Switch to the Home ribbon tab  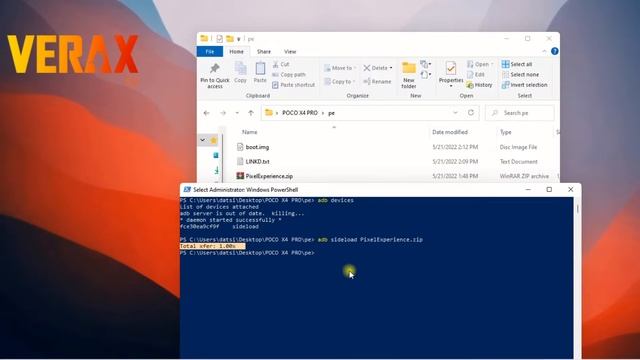click(236, 51)
